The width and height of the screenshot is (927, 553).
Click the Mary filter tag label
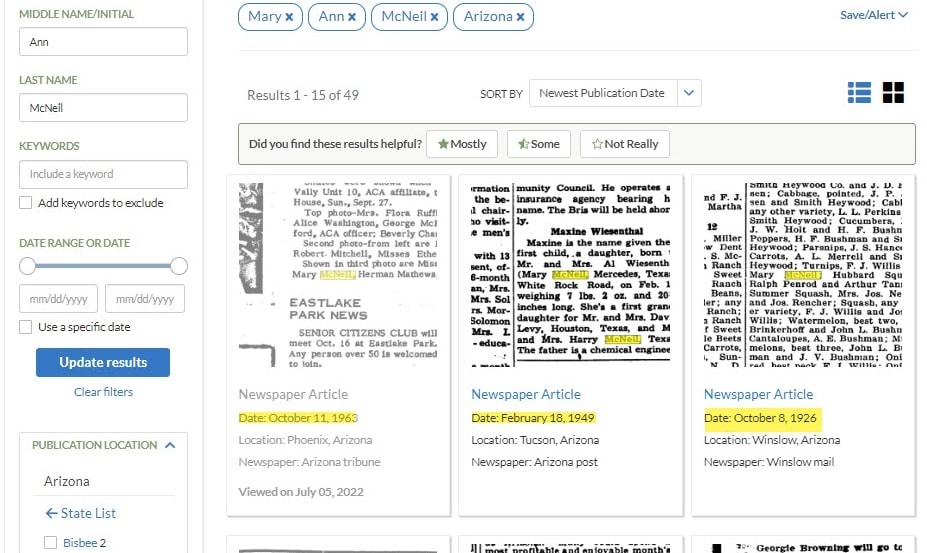[264, 17]
